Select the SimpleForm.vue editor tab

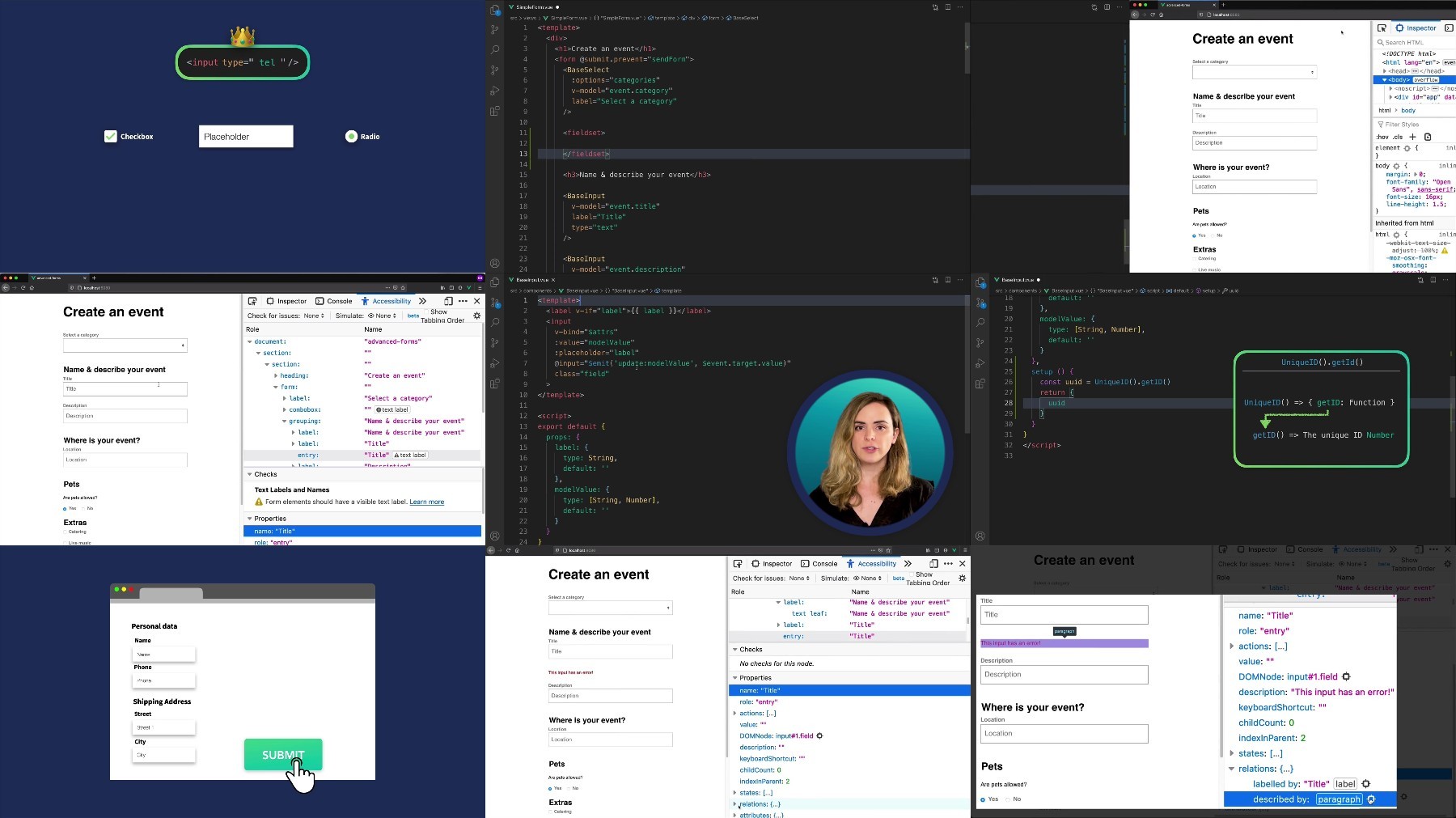534,7
